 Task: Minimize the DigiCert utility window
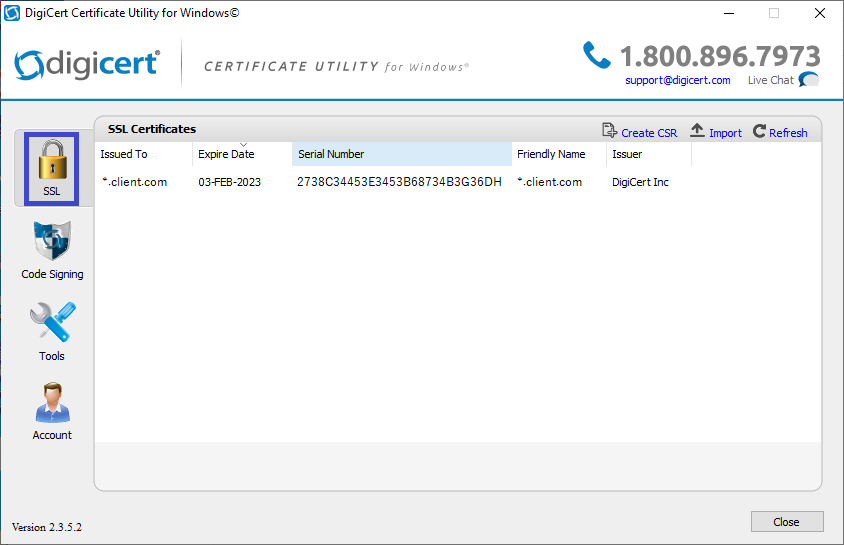[x=729, y=13]
